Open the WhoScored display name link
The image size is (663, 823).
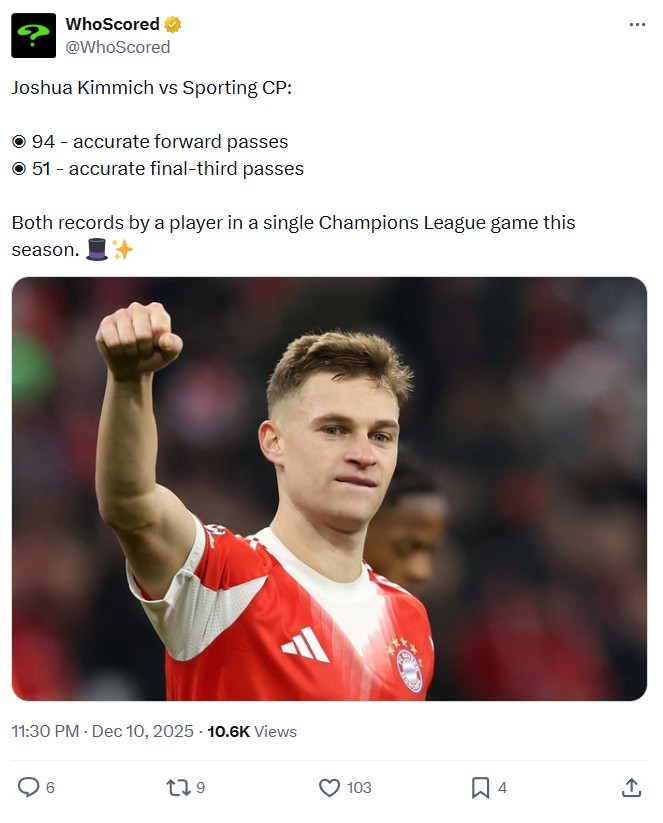(x=112, y=24)
